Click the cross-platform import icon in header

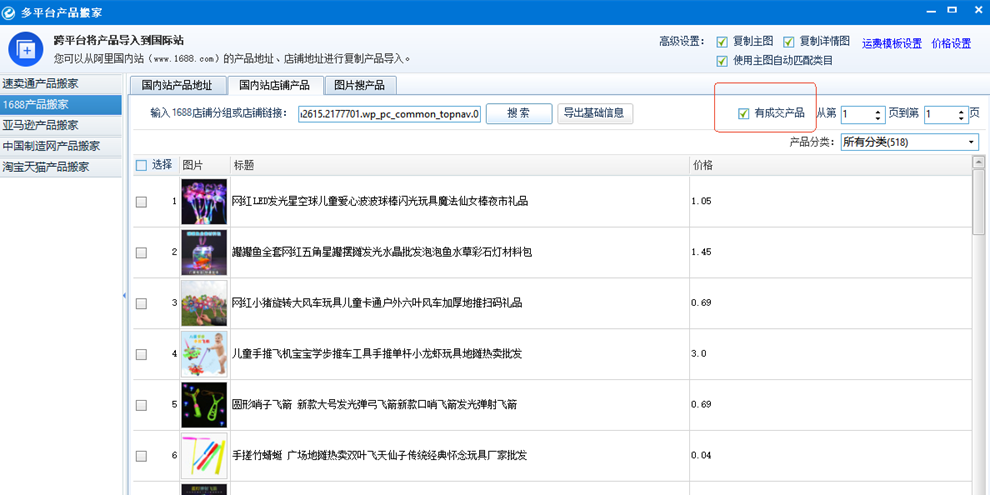(x=26, y=49)
